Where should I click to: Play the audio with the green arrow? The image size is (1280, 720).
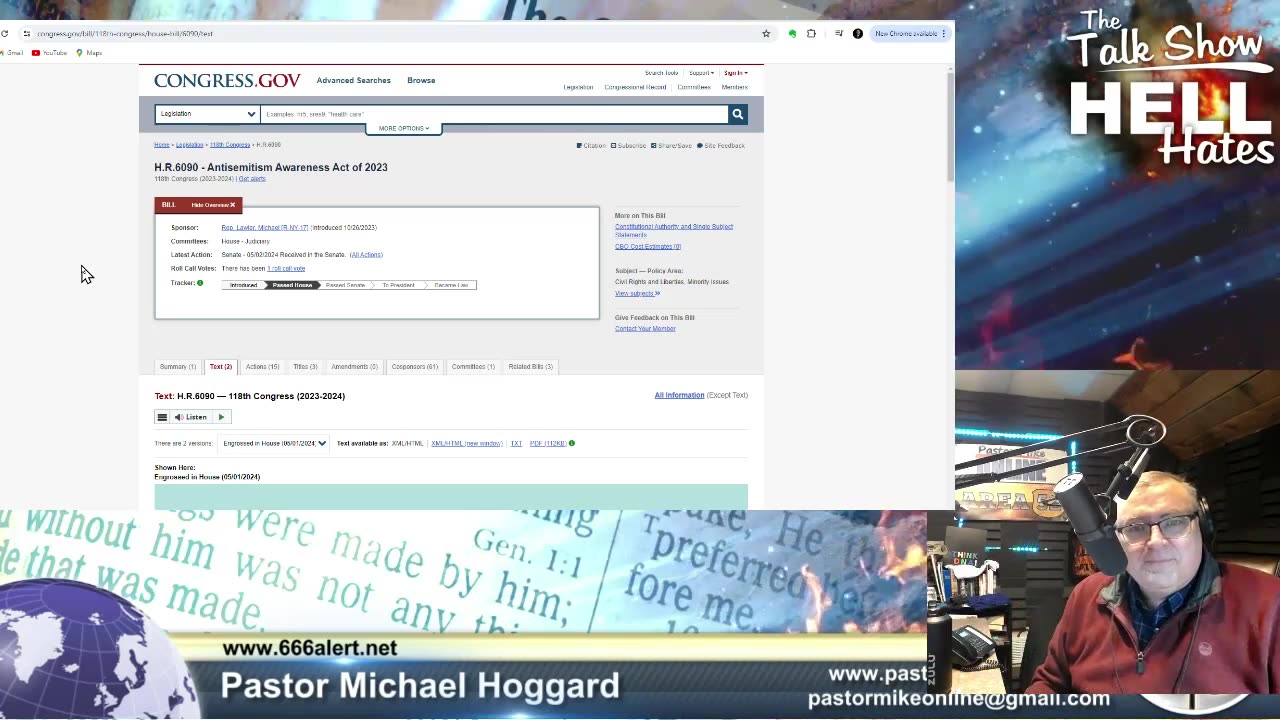tap(221, 417)
